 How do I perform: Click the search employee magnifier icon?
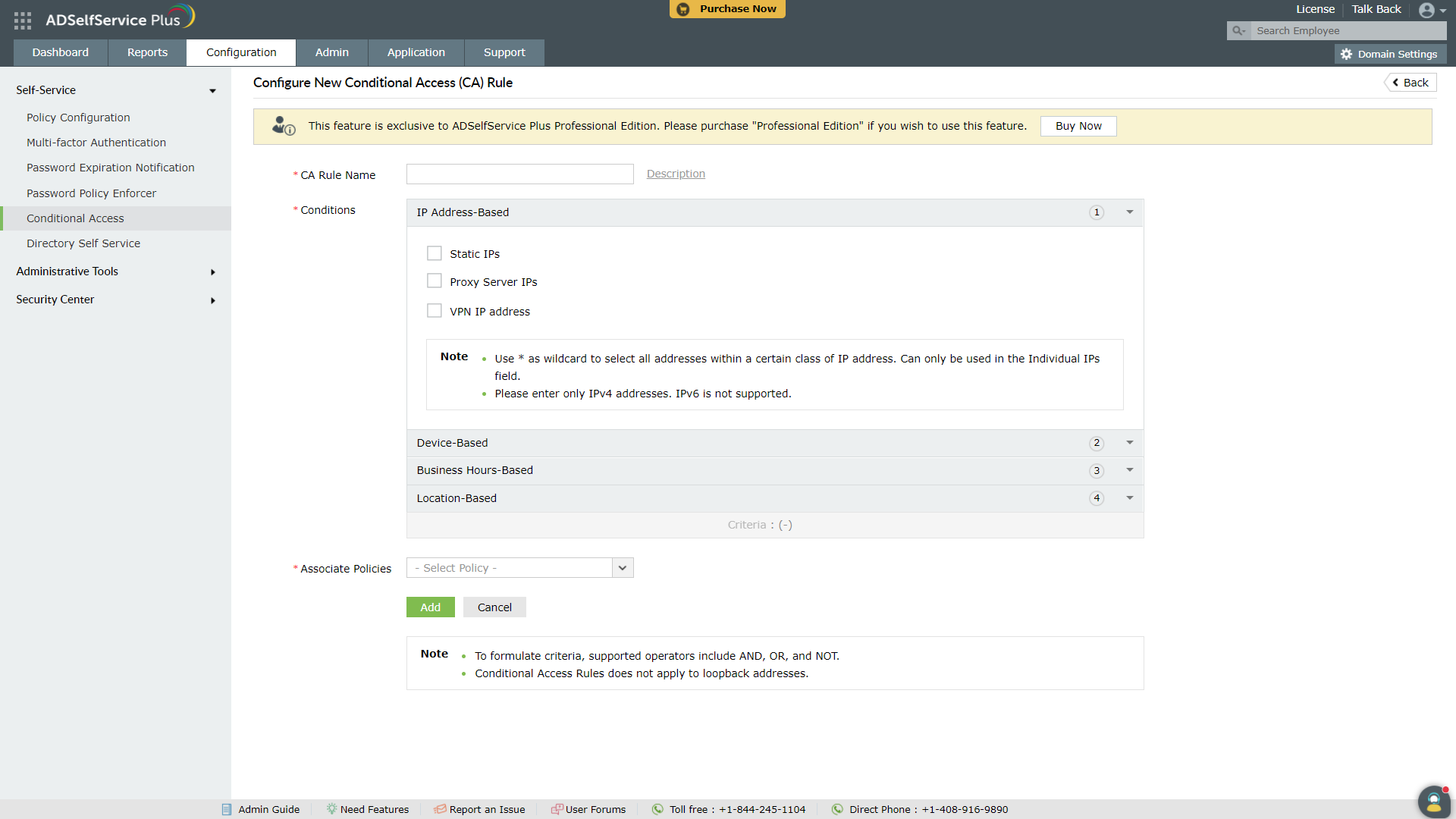coord(1238,31)
